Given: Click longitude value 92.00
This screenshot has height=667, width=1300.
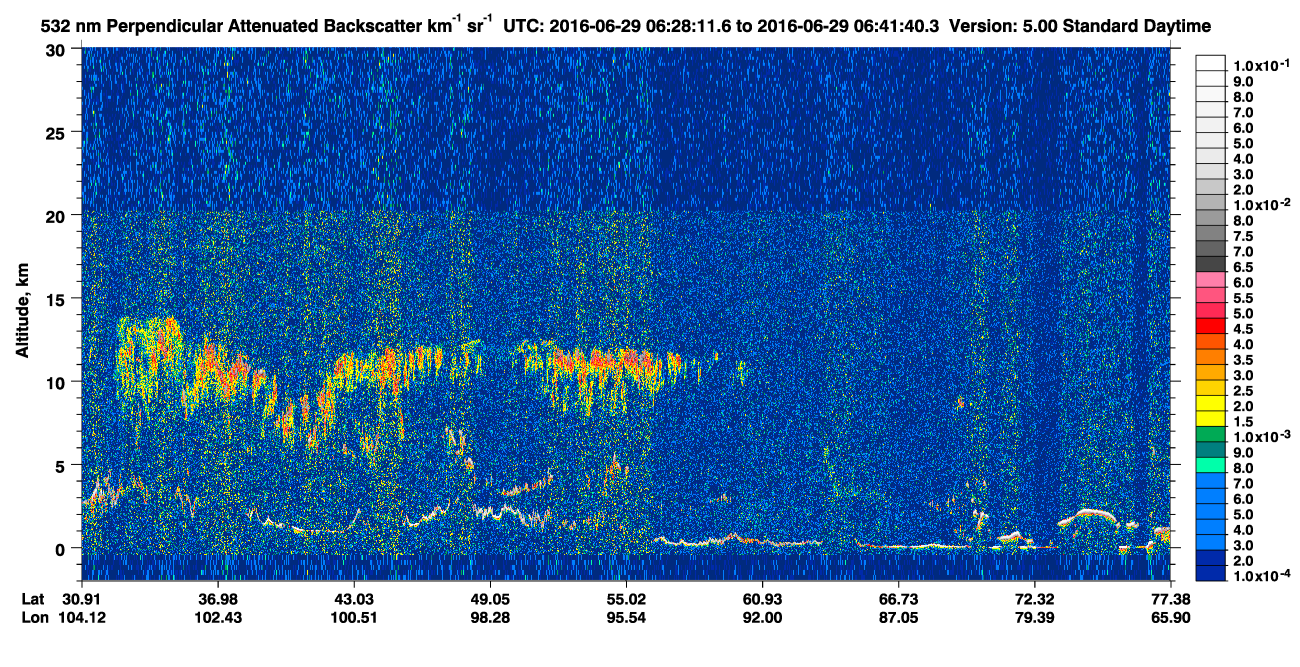Looking at the screenshot, I should click(x=761, y=617).
